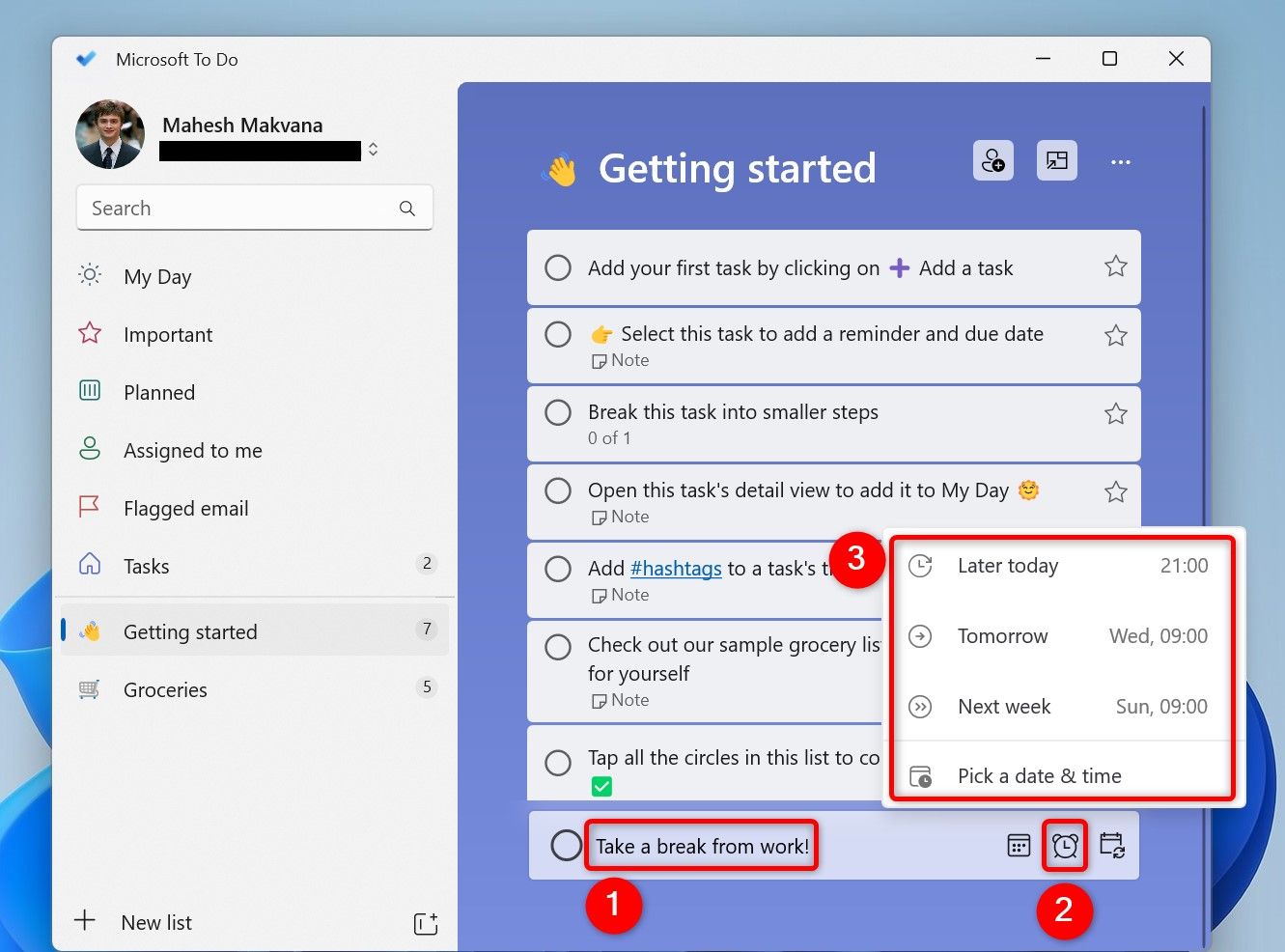Open the Important list

click(x=255, y=335)
